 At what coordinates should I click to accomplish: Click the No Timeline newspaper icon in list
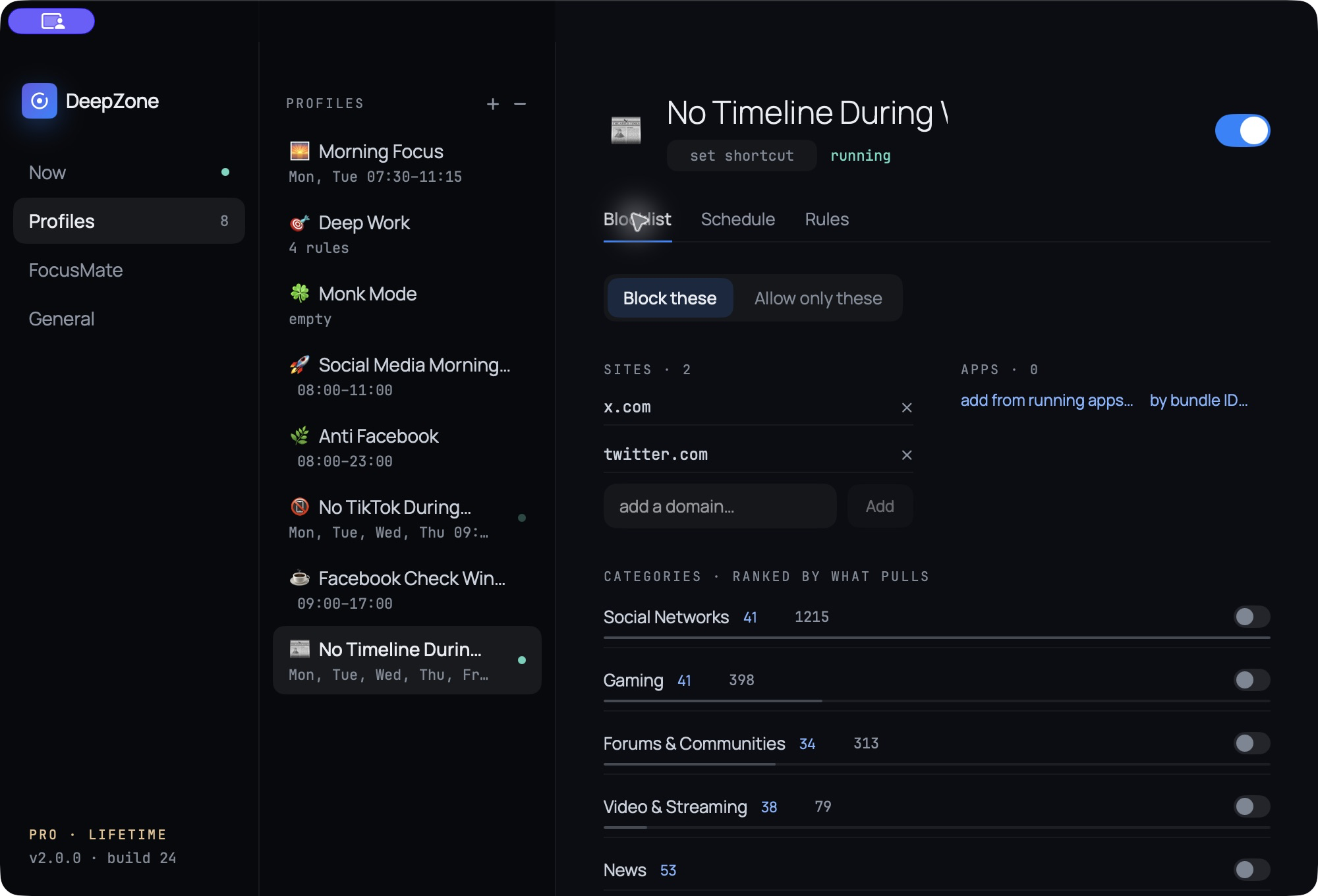[x=300, y=649]
